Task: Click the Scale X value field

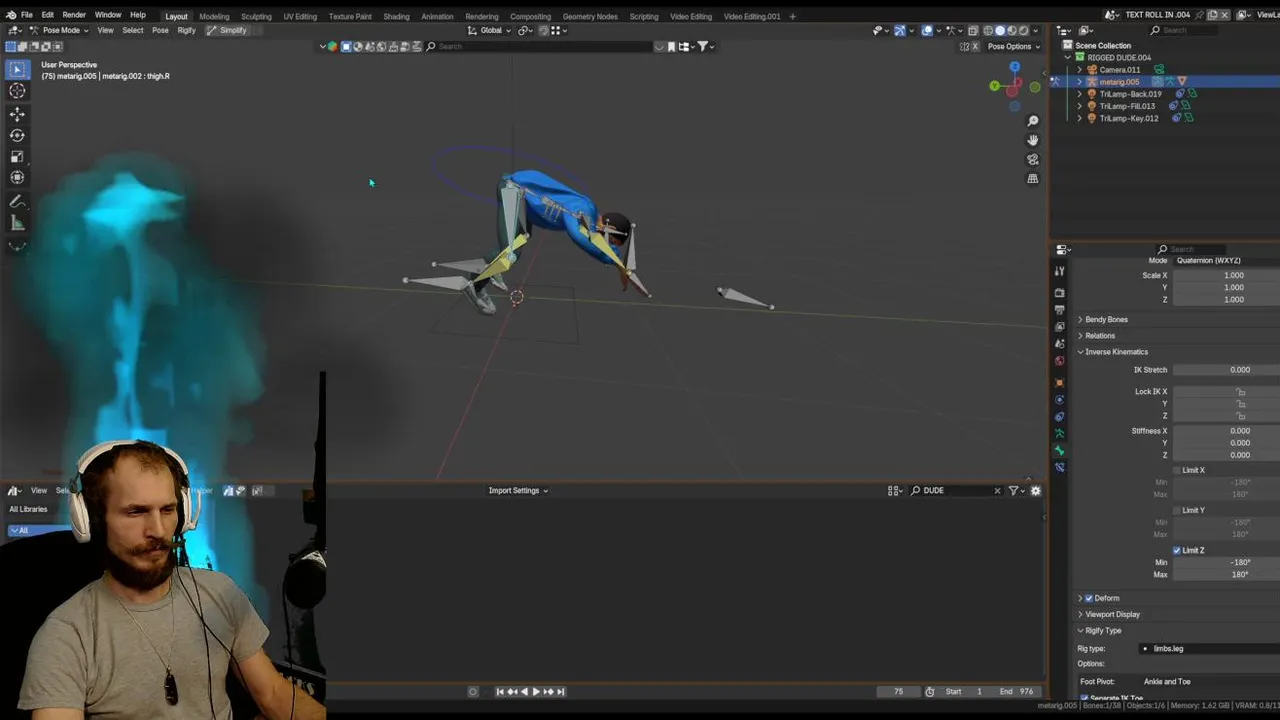Action: [1226, 276]
